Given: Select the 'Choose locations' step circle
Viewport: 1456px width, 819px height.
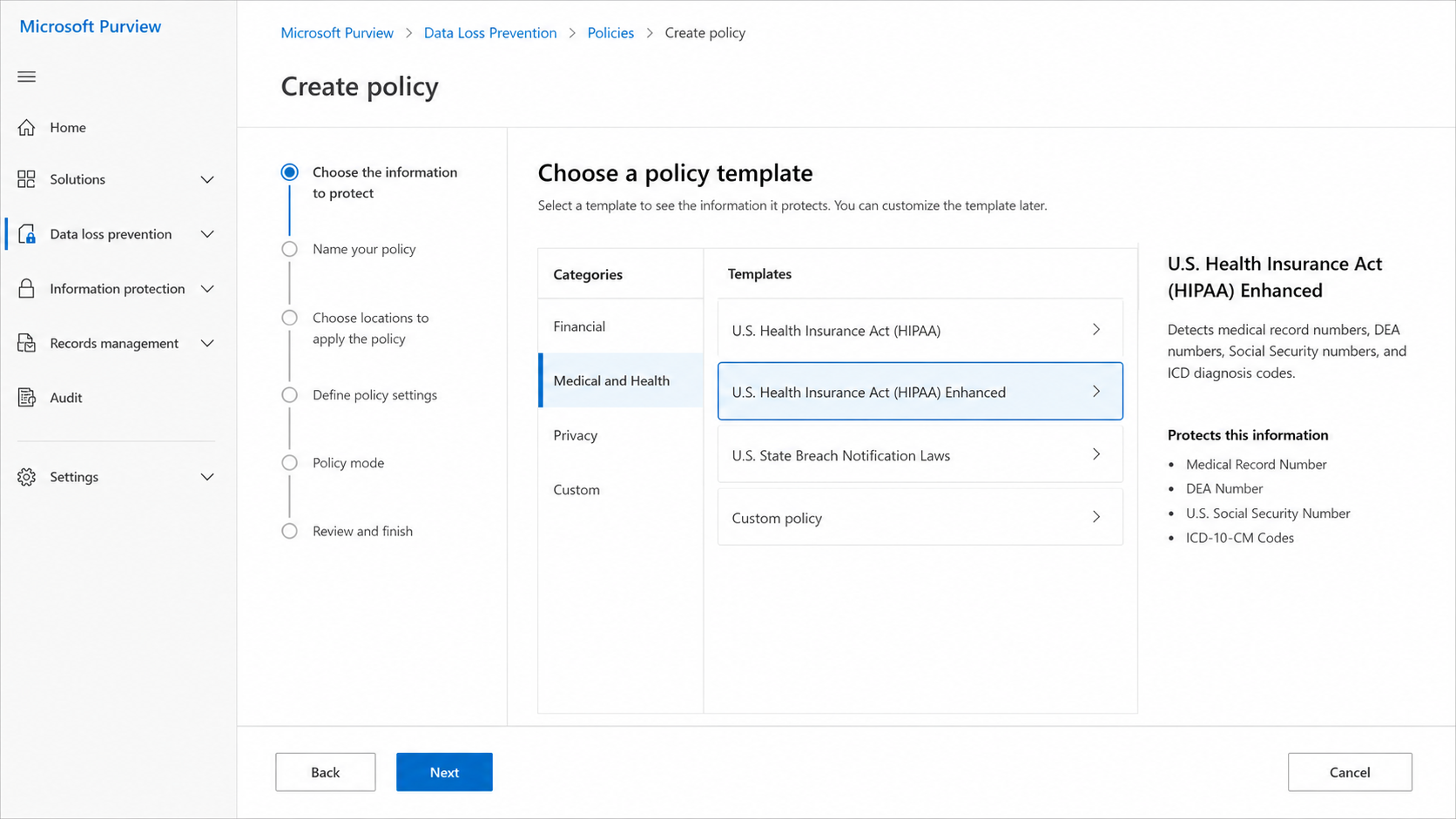Looking at the screenshot, I should click(290, 318).
